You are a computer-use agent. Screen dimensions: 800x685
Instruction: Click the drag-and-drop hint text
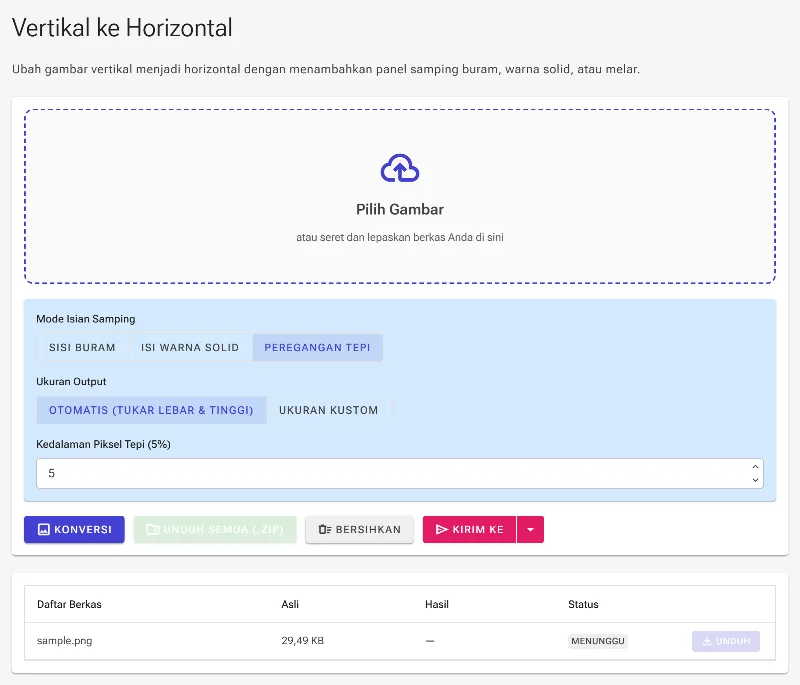pos(400,238)
